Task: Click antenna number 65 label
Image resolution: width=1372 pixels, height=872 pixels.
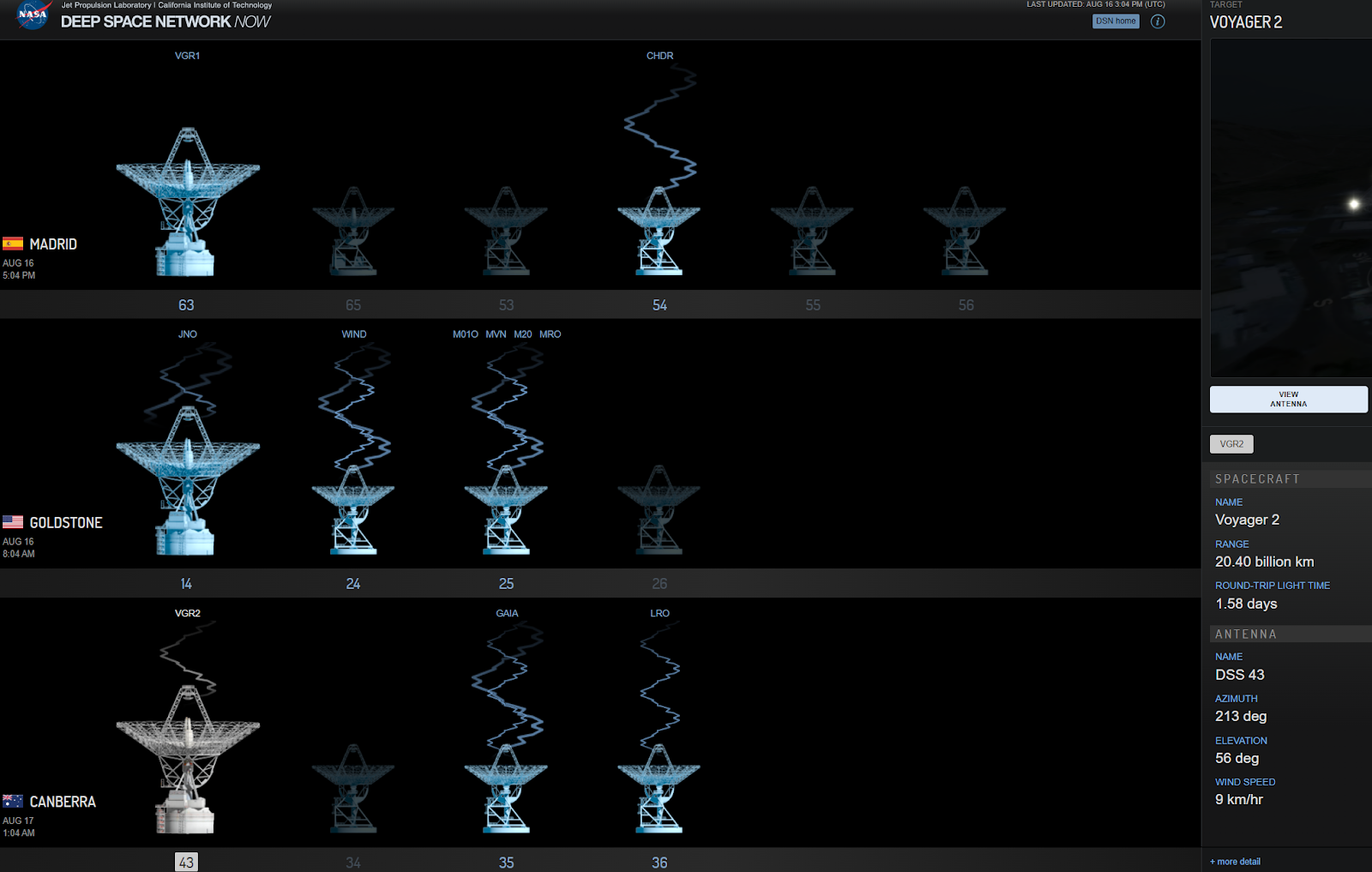Action: (353, 305)
